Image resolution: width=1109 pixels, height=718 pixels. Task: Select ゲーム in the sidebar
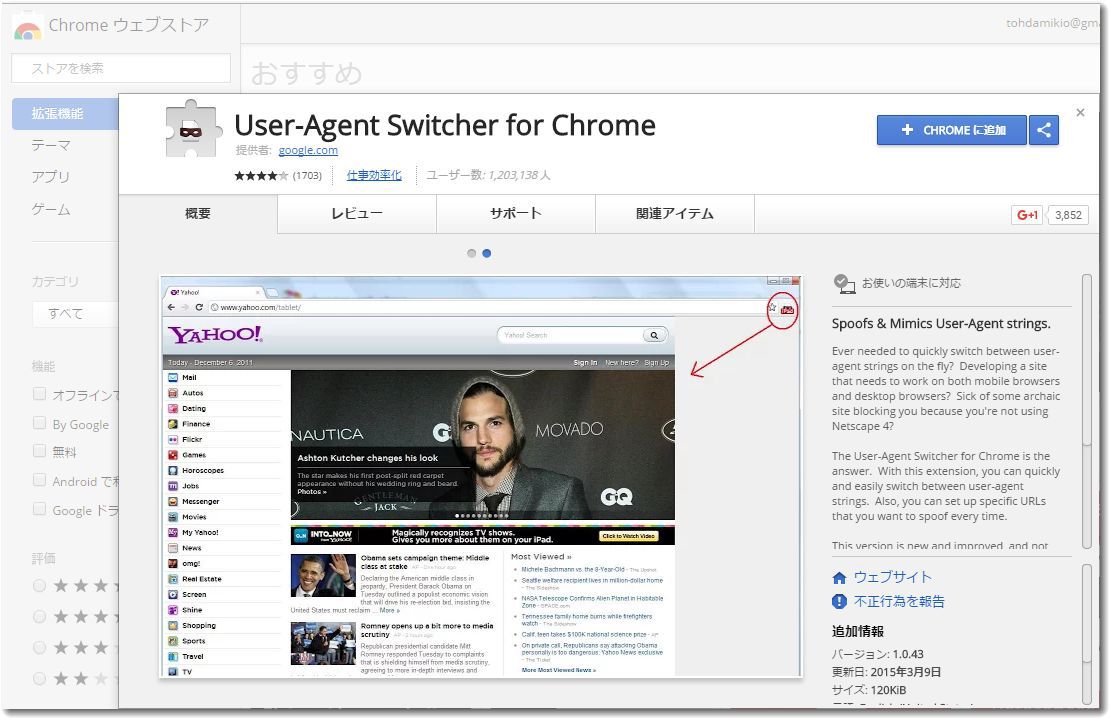[x=51, y=209]
